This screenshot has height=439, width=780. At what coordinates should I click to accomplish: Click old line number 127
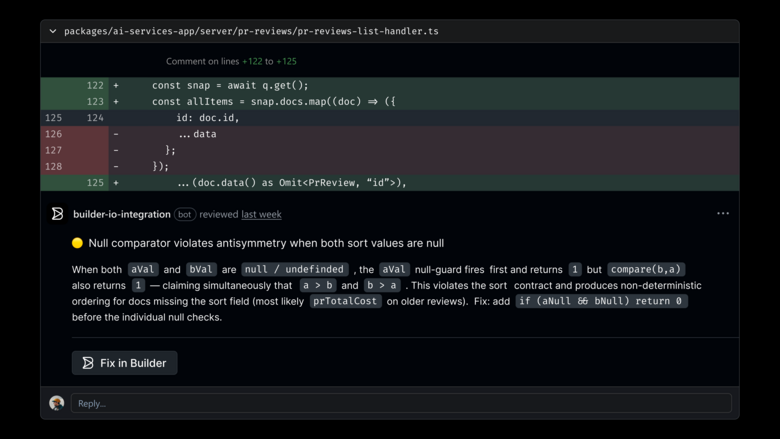point(53,150)
